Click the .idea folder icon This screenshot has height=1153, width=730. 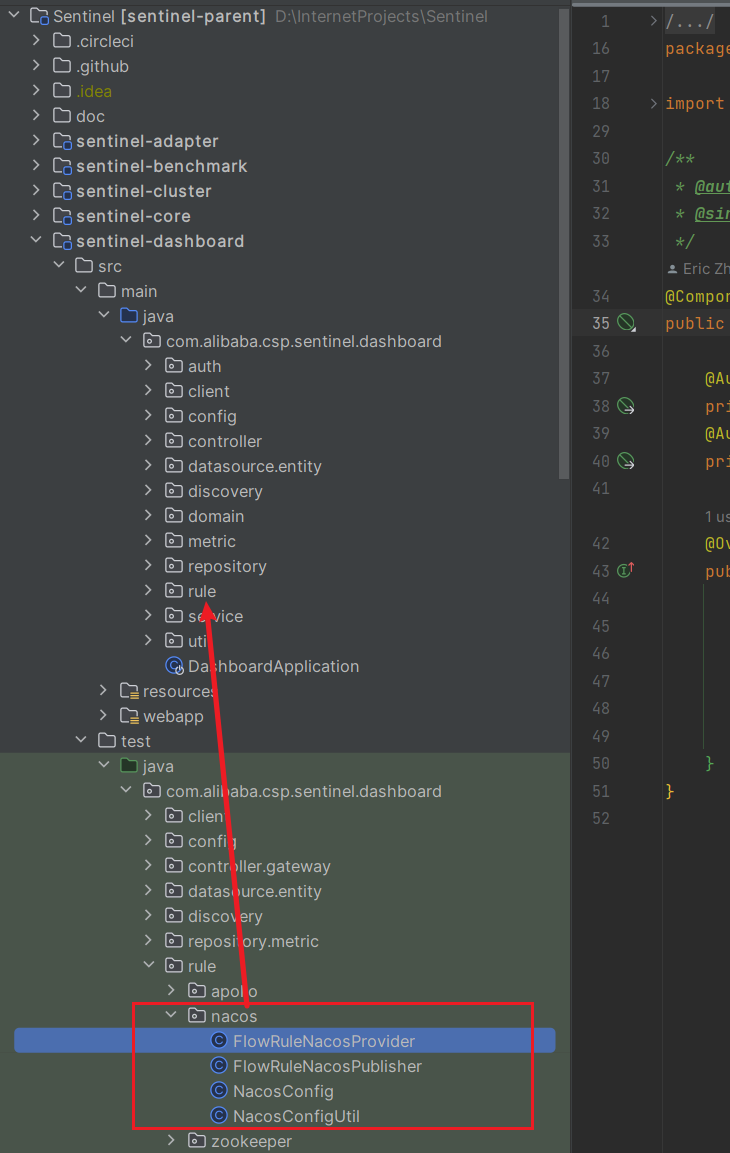[62, 90]
